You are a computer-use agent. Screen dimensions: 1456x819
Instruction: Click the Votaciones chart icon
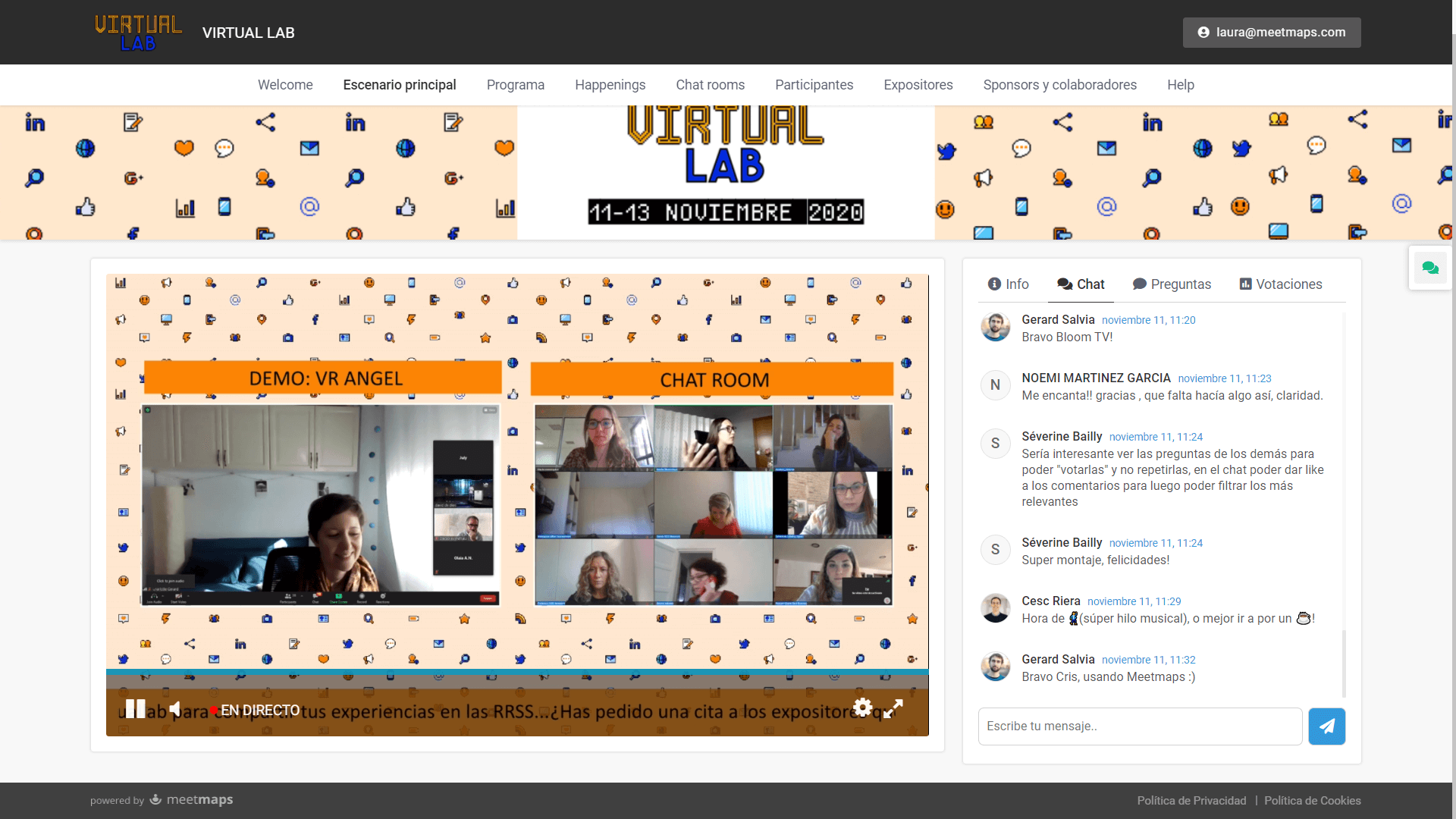tap(1245, 284)
